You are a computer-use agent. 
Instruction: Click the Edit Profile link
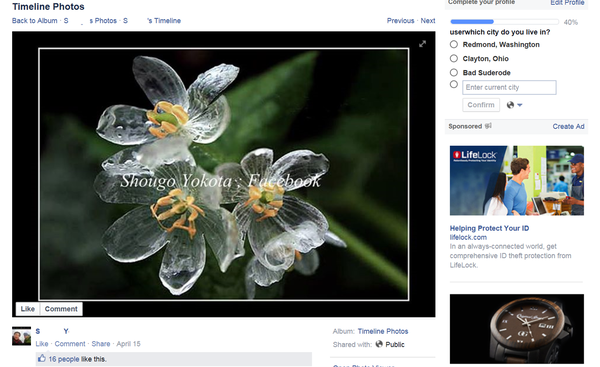pos(567,3)
